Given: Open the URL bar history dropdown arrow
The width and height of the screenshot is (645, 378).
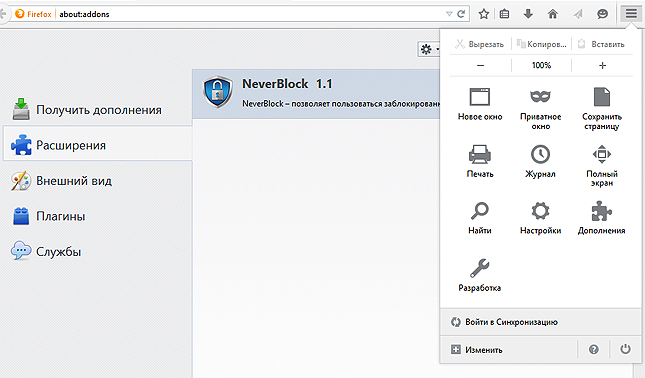Looking at the screenshot, I should click(x=449, y=14).
